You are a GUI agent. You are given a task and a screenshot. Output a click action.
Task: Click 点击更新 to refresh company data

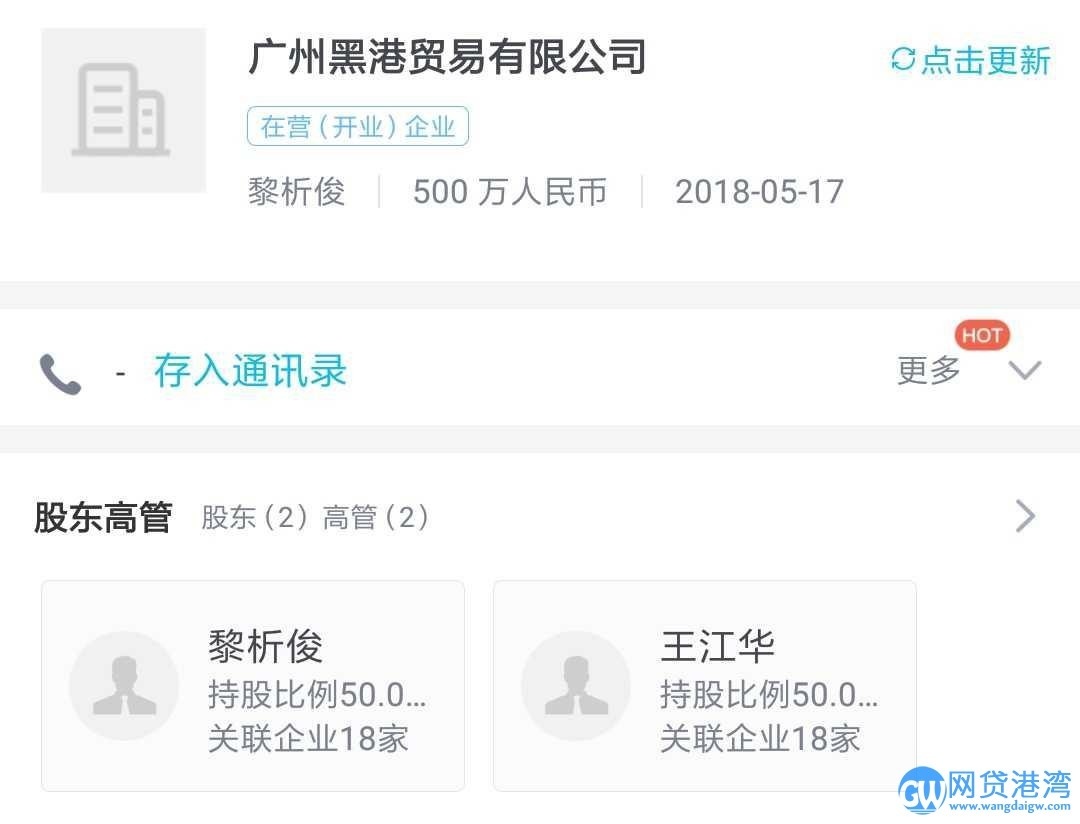(x=985, y=61)
